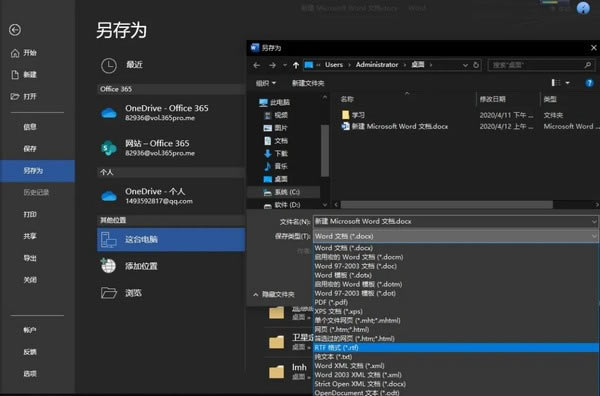Click the dialog back navigation arrow
This screenshot has height=396, width=600.
pyautogui.click(x=257, y=65)
